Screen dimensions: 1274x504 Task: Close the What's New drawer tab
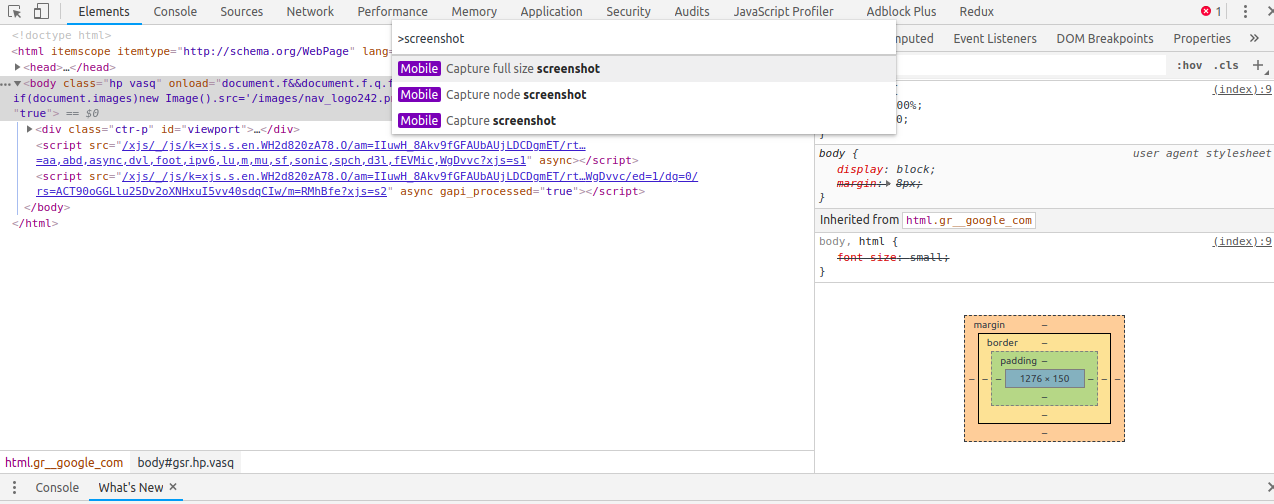click(173, 487)
